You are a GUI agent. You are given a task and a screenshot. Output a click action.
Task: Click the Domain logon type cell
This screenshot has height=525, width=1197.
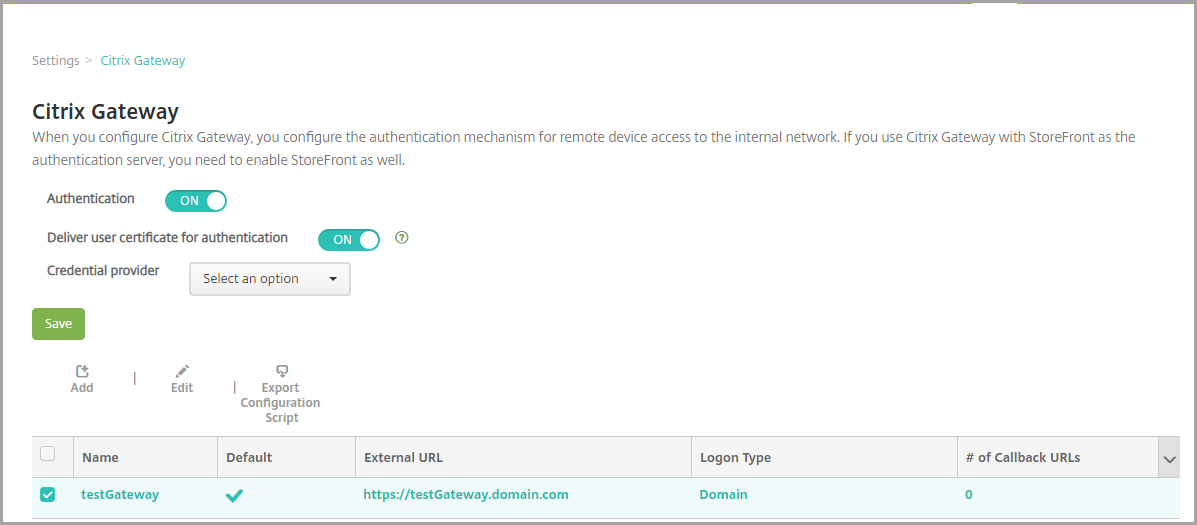pyautogui.click(x=723, y=494)
